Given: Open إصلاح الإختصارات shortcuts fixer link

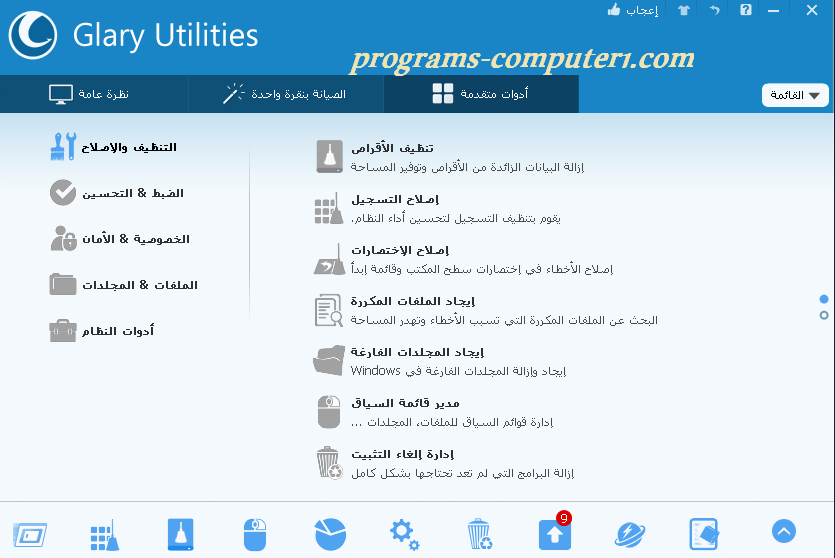Looking at the screenshot, I should click(x=400, y=250).
